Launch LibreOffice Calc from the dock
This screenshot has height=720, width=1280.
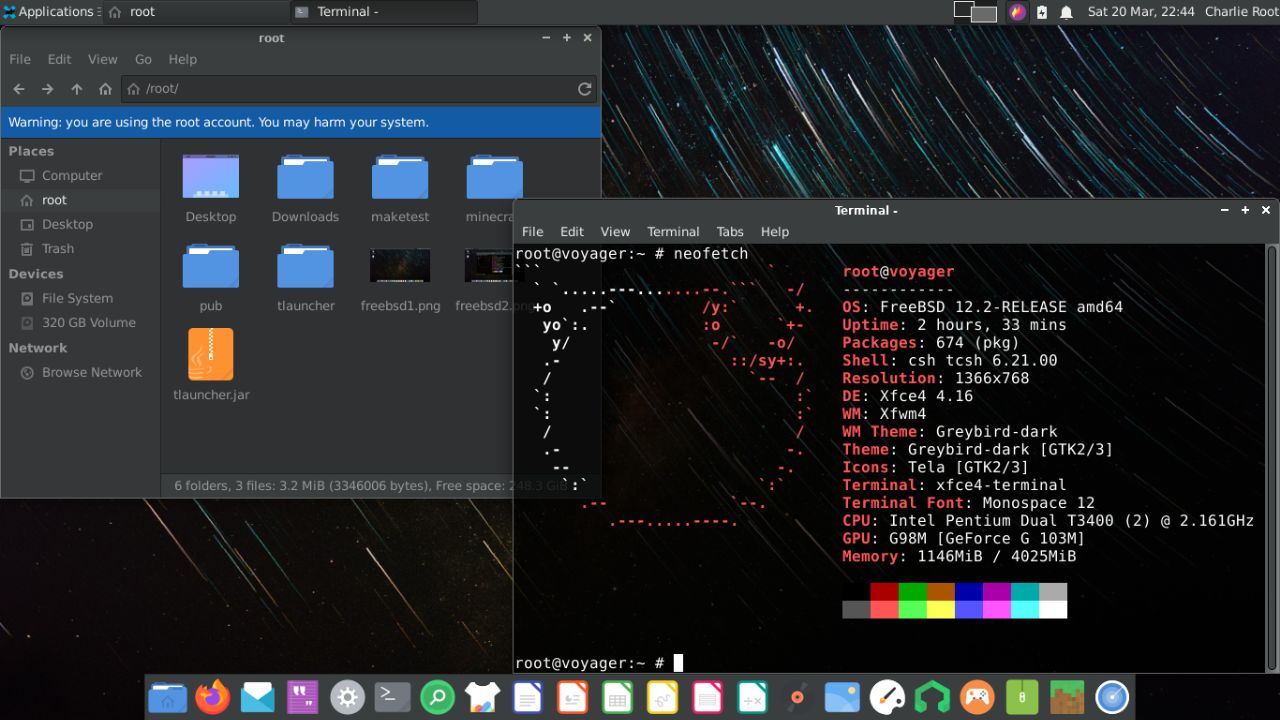coord(617,697)
